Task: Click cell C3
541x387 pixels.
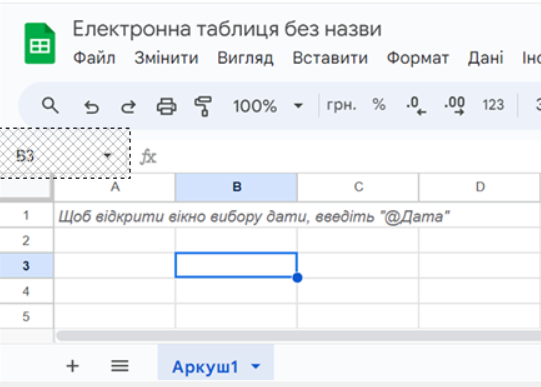Action: pyautogui.click(x=358, y=265)
